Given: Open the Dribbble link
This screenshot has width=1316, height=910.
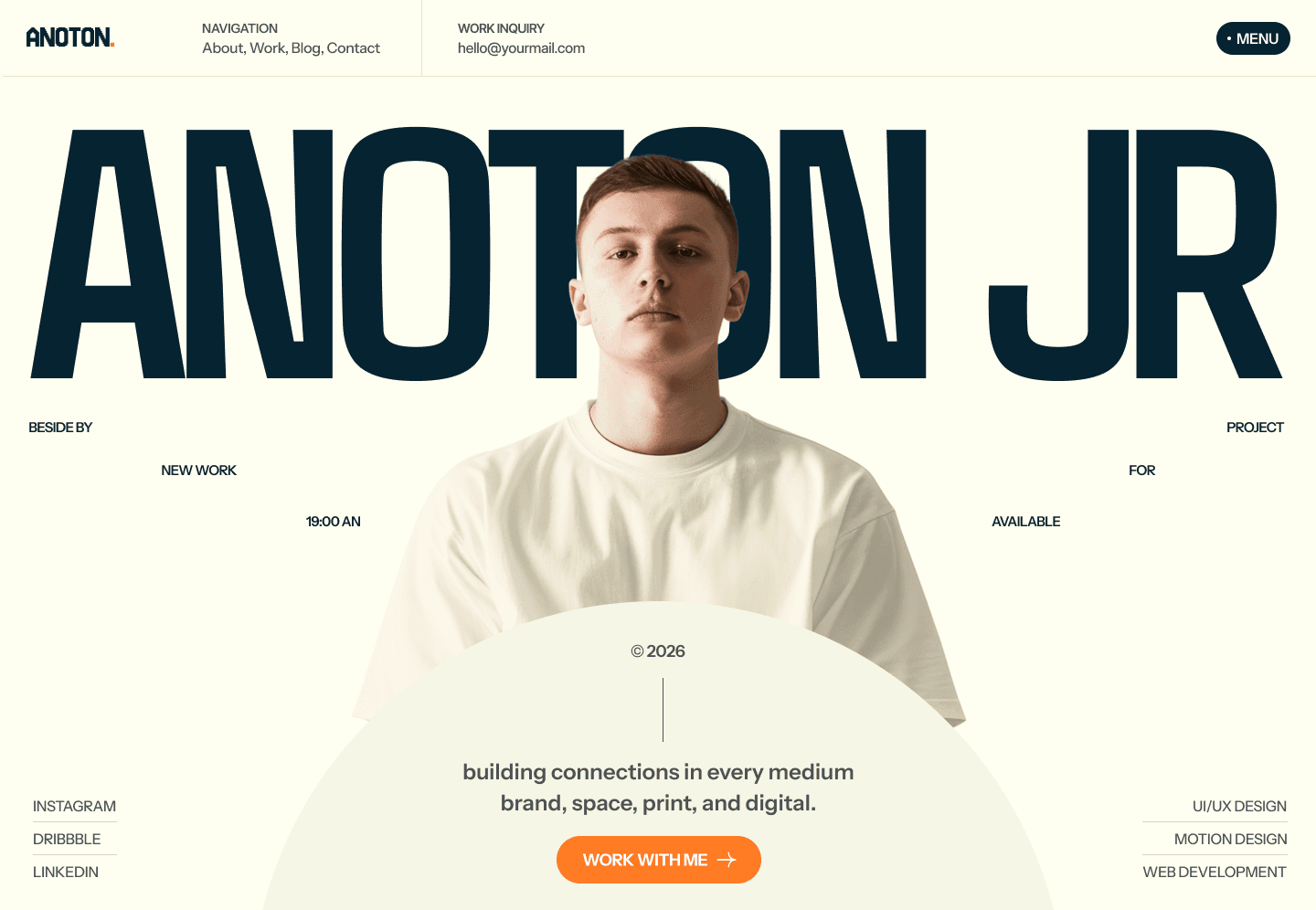Looking at the screenshot, I should tap(67, 839).
